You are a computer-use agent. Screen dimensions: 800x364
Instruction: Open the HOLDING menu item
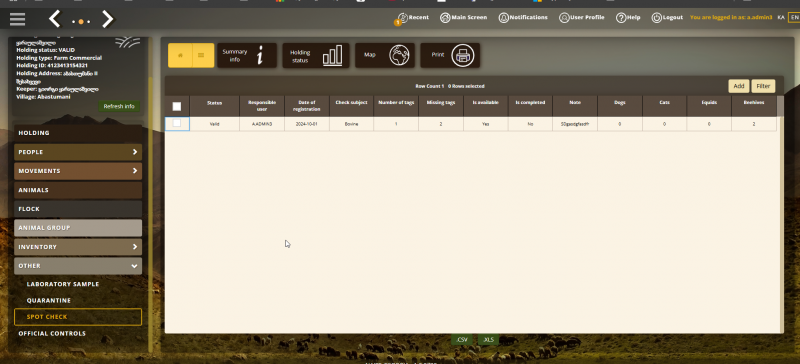click(x=78, y=133)
